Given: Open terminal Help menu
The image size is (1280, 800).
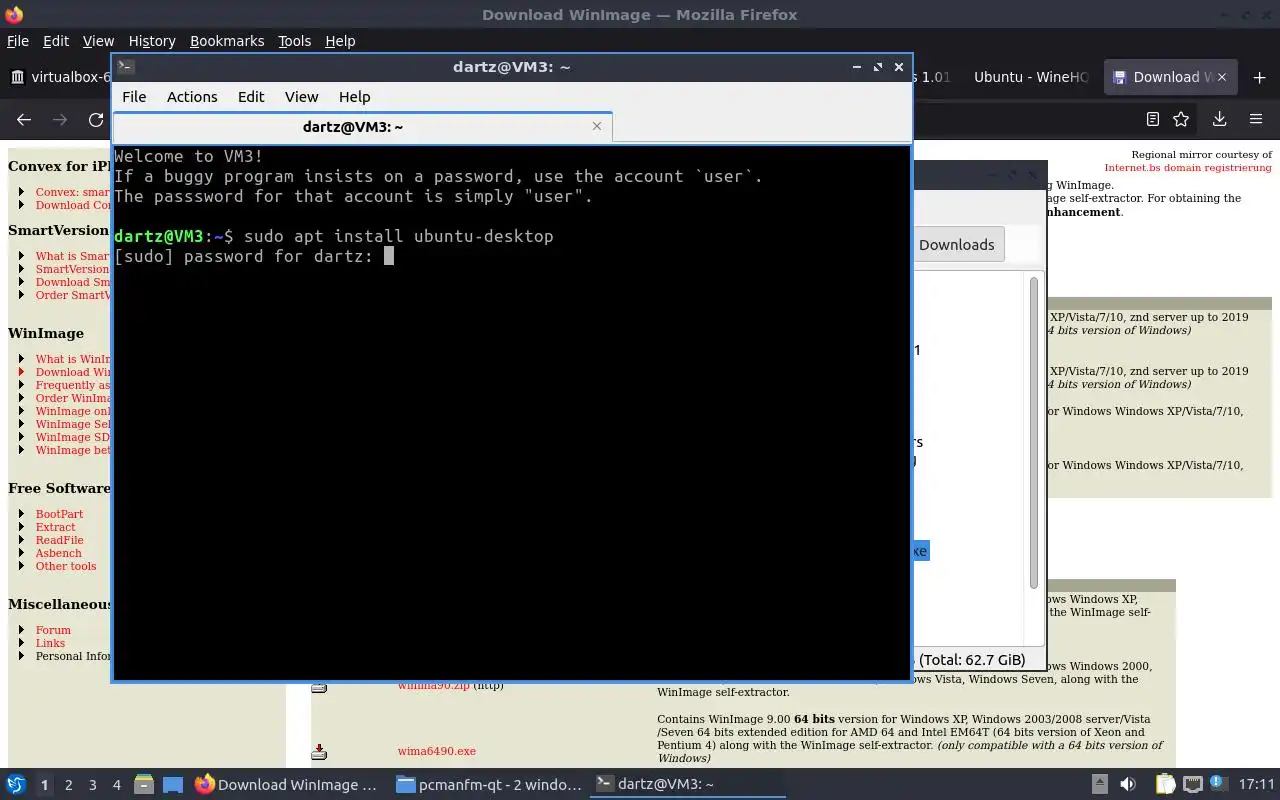Looking at the screenshot, I should point(354,97).
